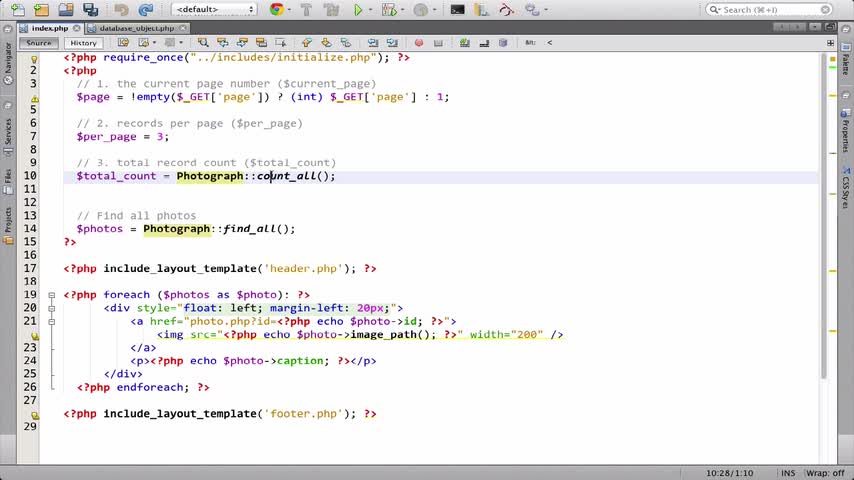
Task: Toggle the Highlight Search icon
Action: [x=261, y=42]
